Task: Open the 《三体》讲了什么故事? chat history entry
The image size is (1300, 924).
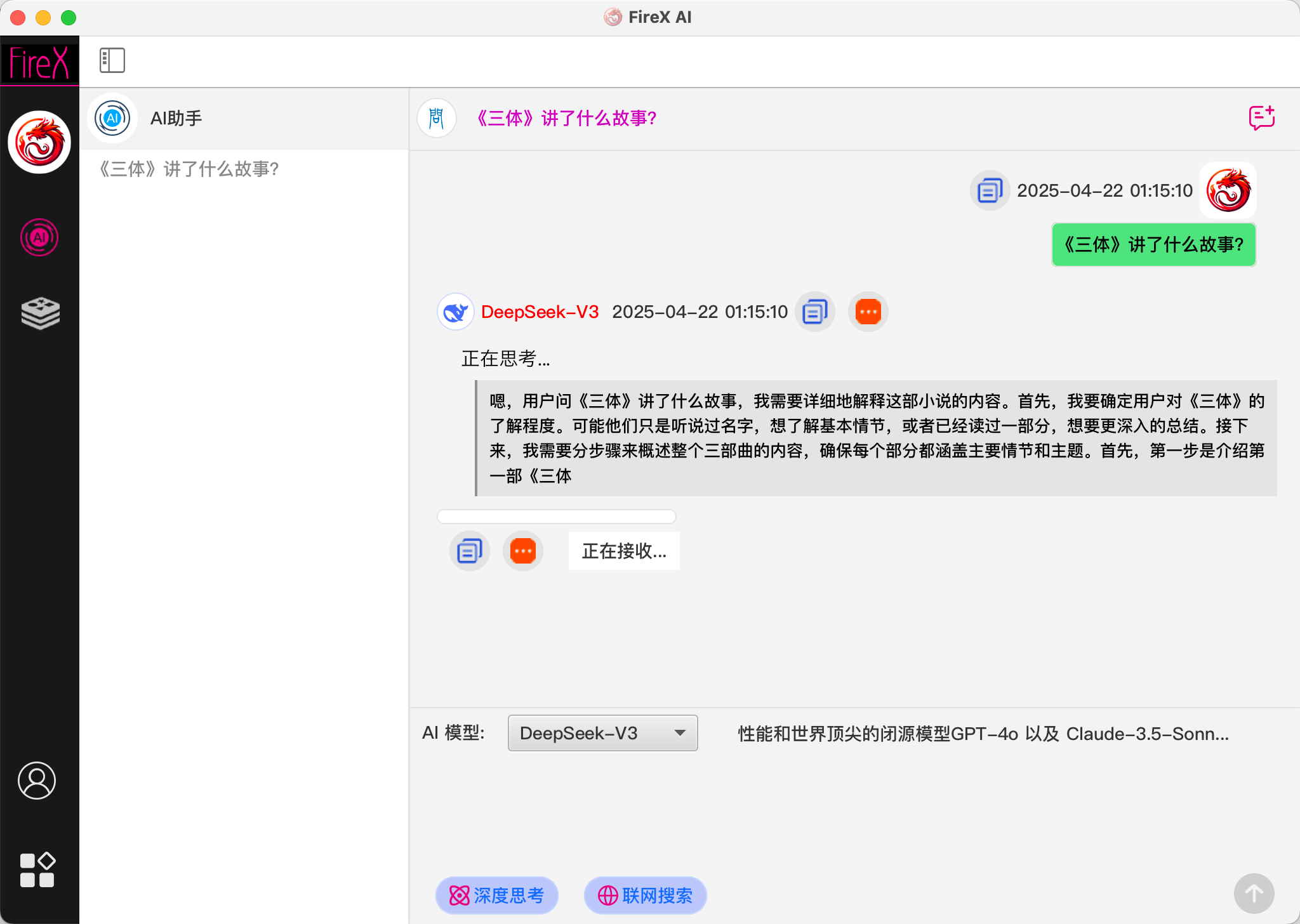Action: click(x=189, y=170)
